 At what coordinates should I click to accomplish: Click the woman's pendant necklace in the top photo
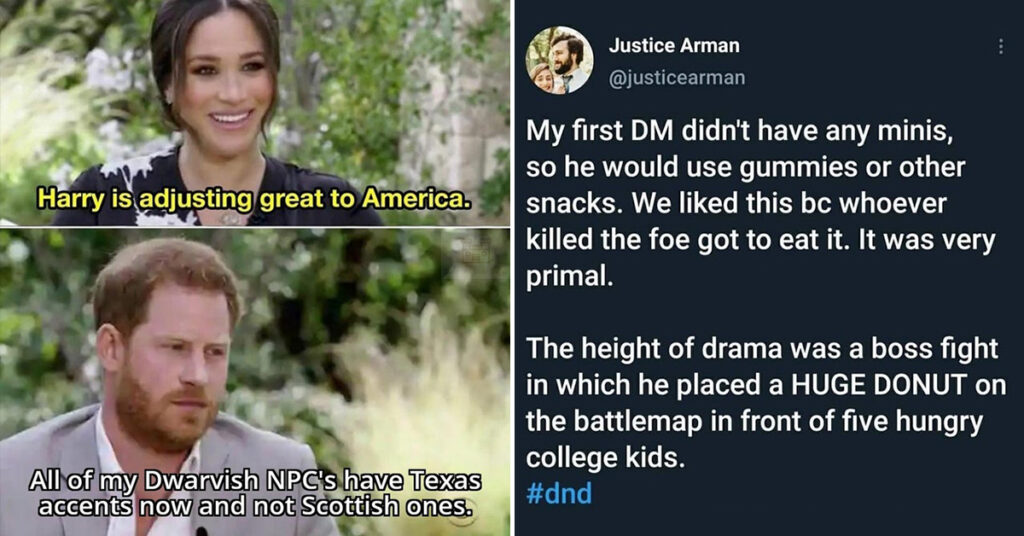tap(230, 219)
